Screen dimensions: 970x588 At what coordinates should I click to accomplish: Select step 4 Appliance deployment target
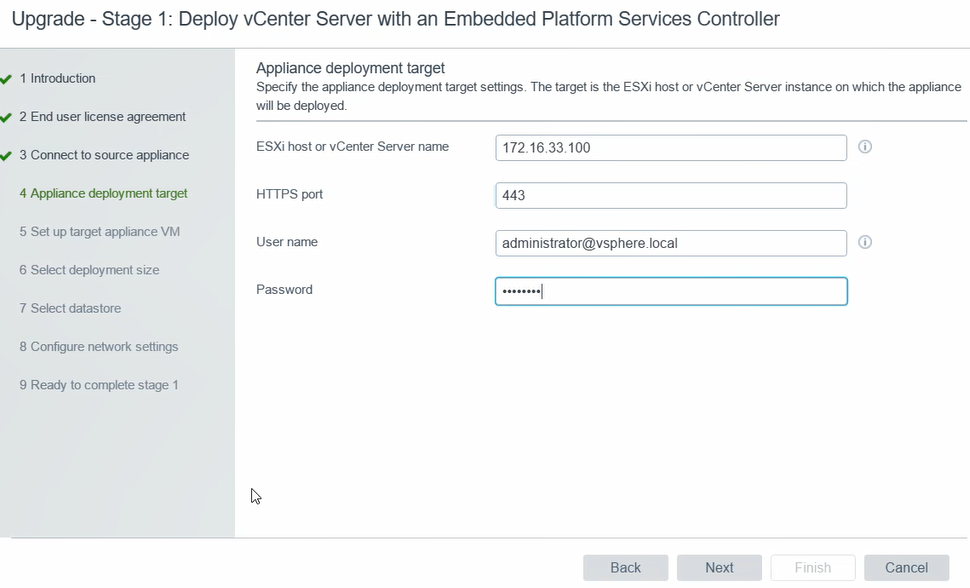point(103,194)
